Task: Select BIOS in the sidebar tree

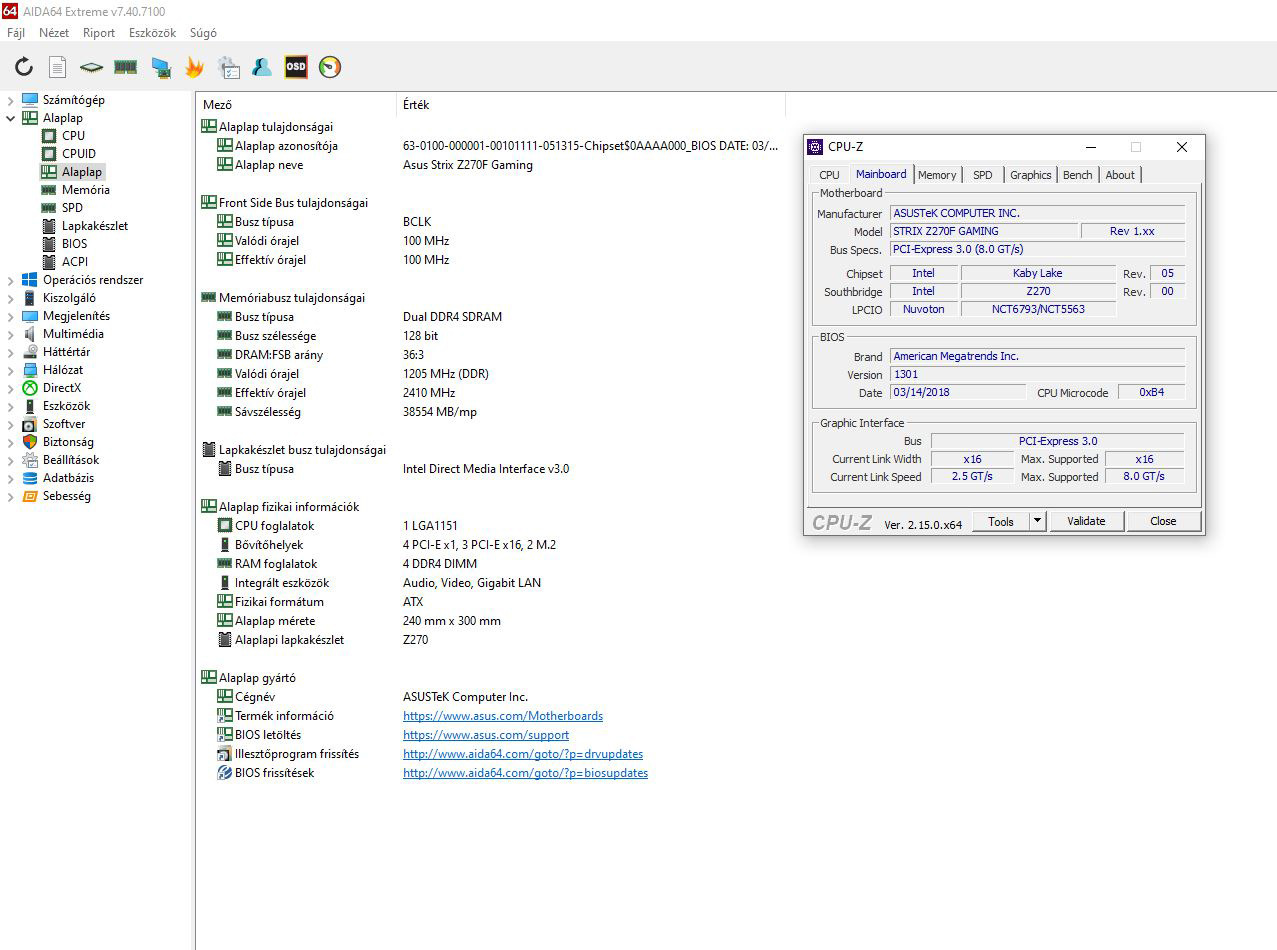Action: 74,244
